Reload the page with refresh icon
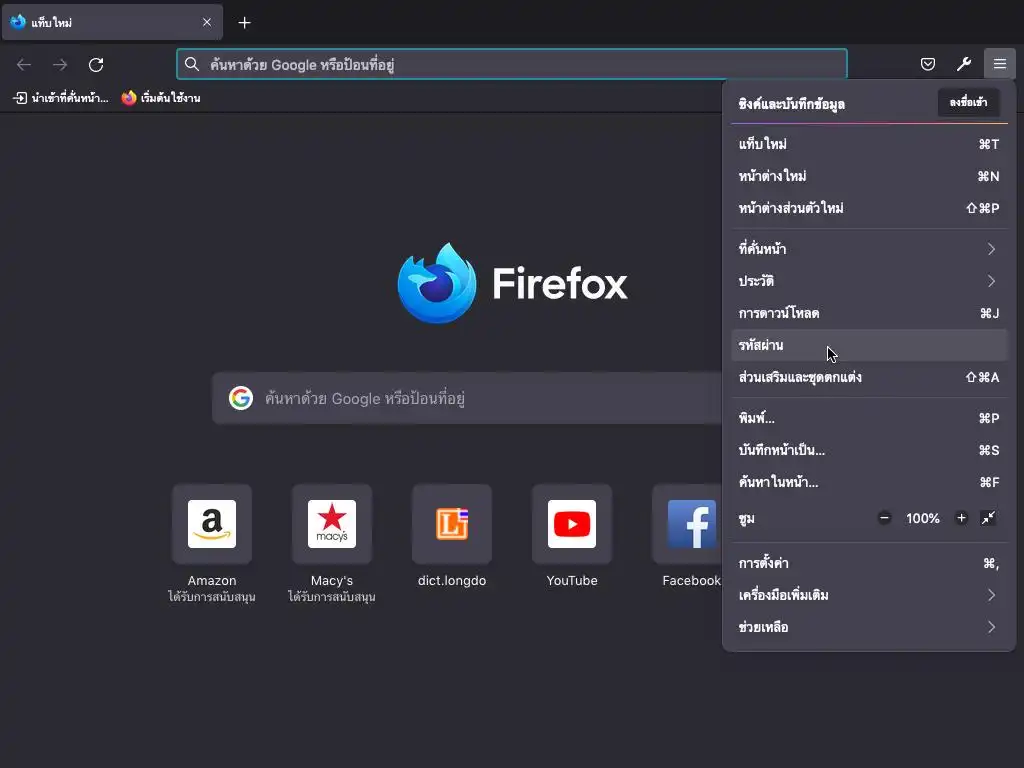The width and height of the screenshot is (1024, 768). [x=96, y=64]
